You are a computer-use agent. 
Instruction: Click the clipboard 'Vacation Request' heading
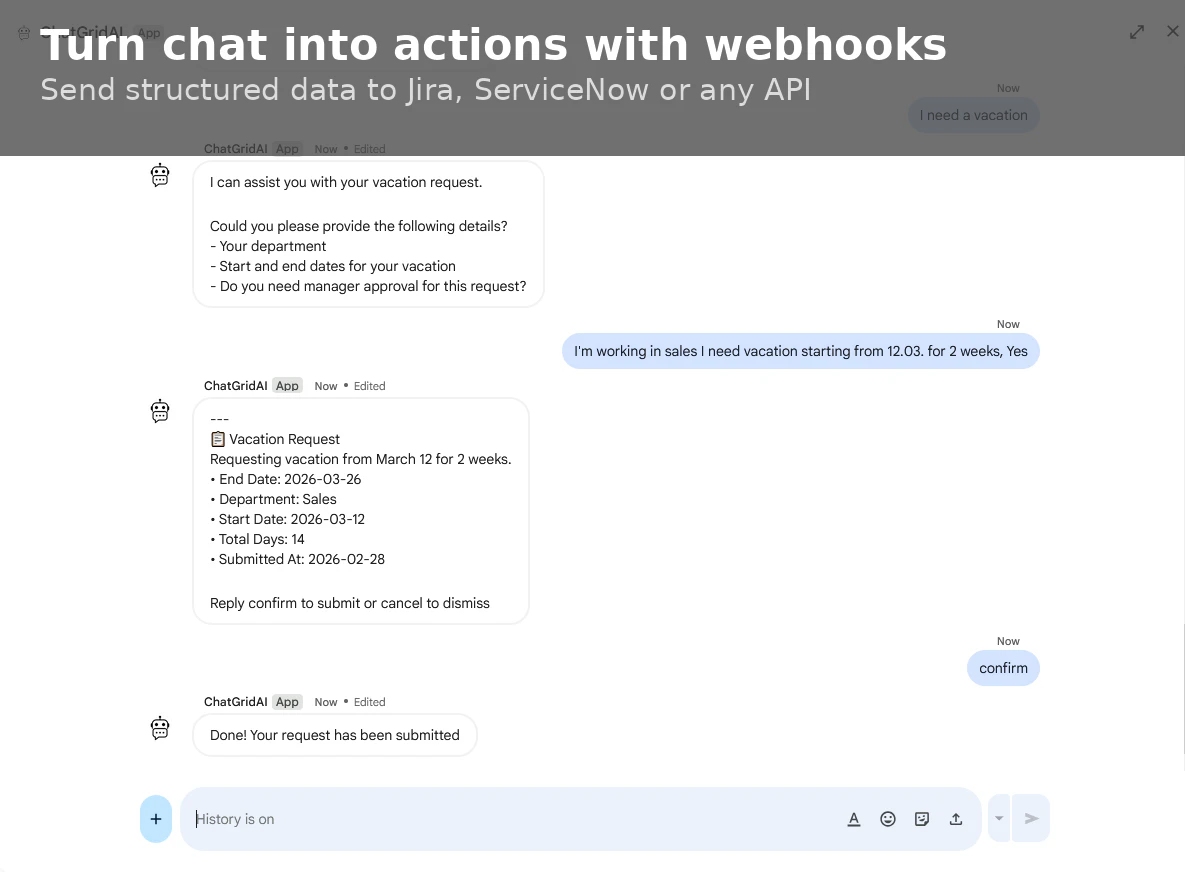click(x=275, y=439)
